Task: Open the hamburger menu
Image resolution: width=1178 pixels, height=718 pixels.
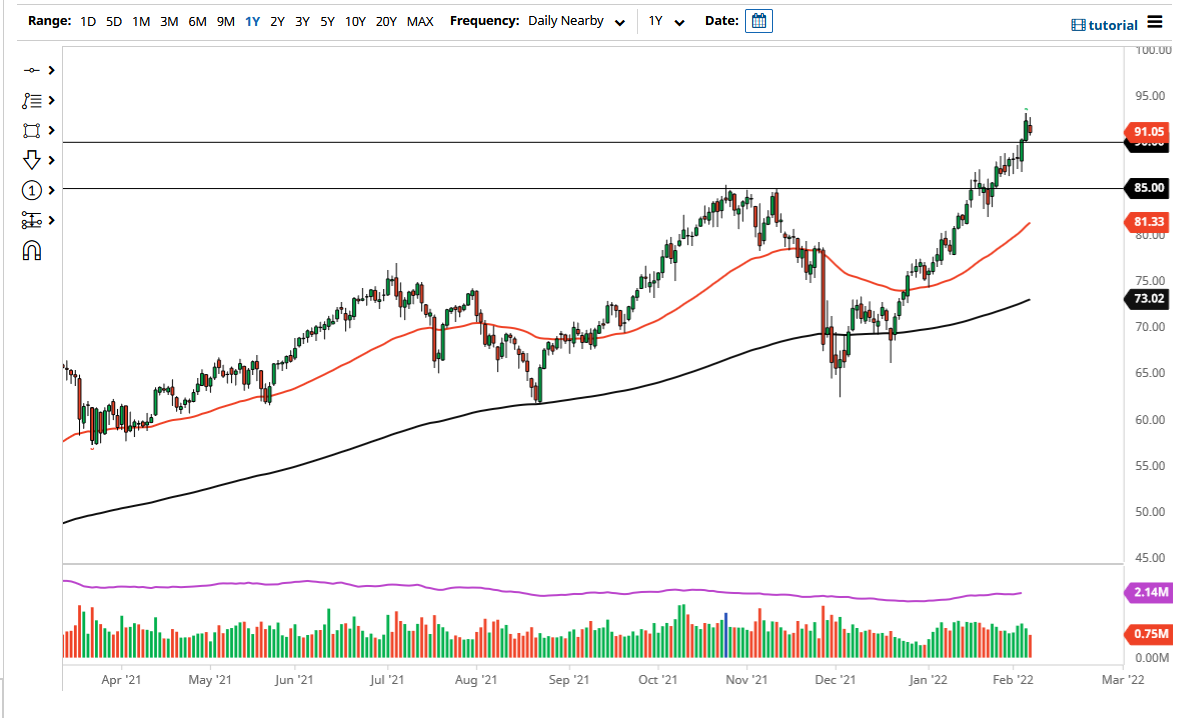Action: click(x=1156, y=22)
